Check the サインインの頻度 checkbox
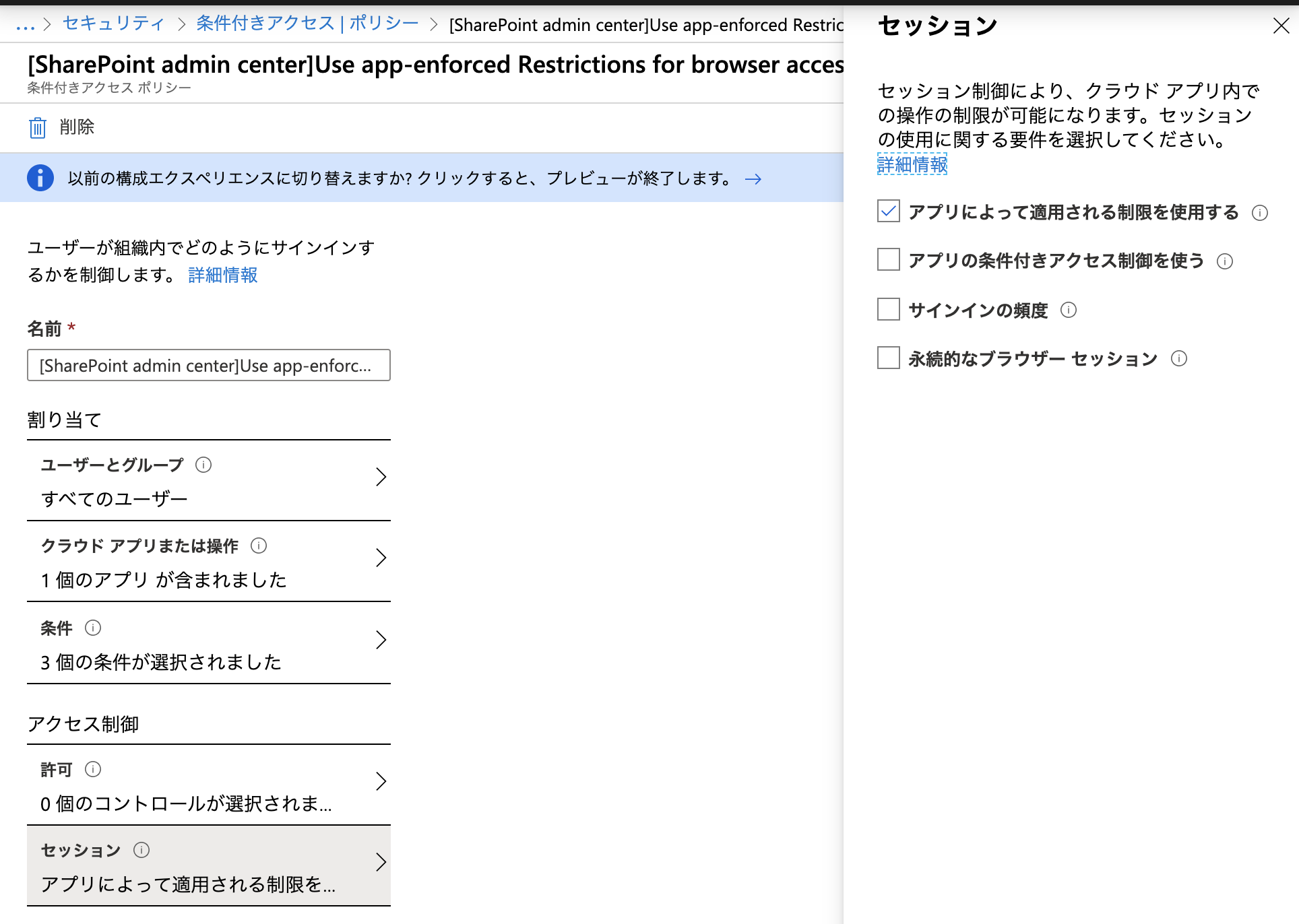The width and height of the screenshot is (1299, 924). click(x=889, y=309)
